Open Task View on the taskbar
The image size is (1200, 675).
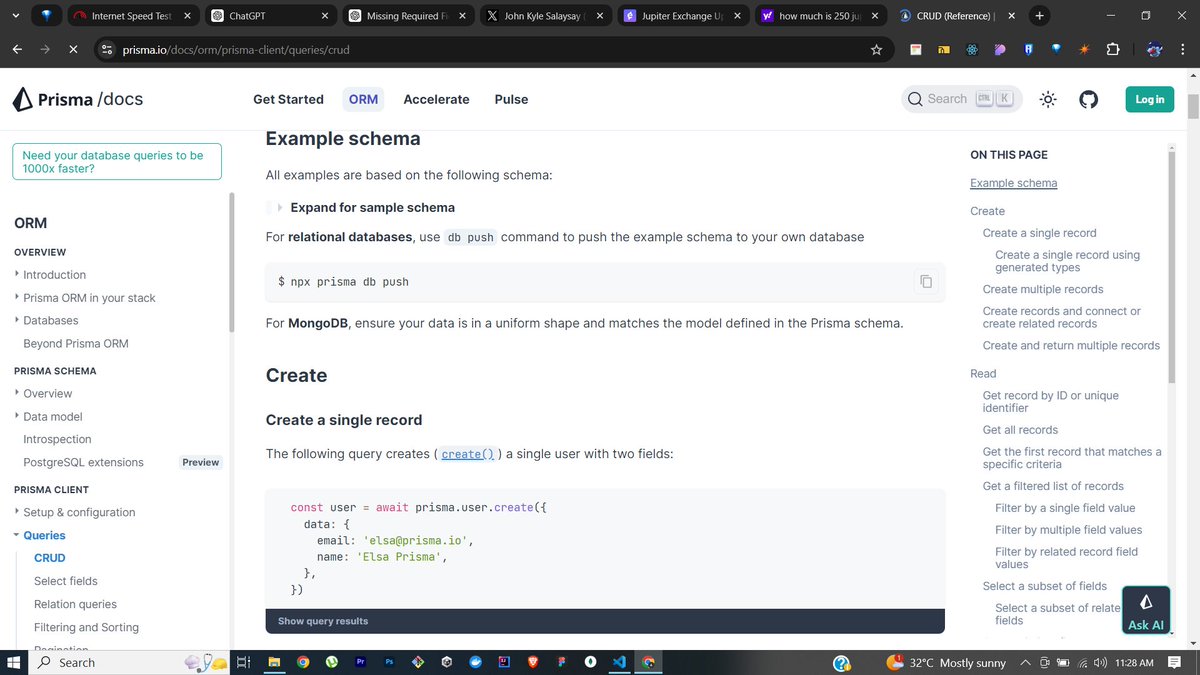point(242,662)
